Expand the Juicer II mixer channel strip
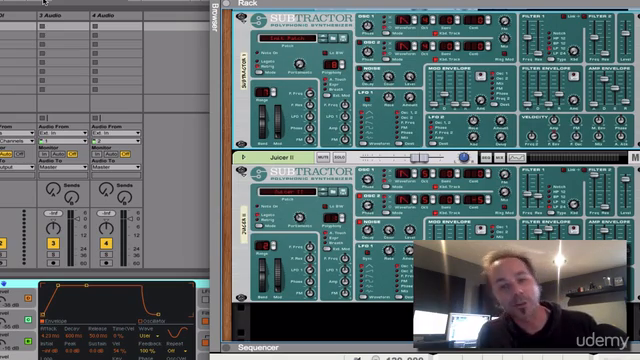The width and height of the screenshot is (640, 360). tap(244, 157)
